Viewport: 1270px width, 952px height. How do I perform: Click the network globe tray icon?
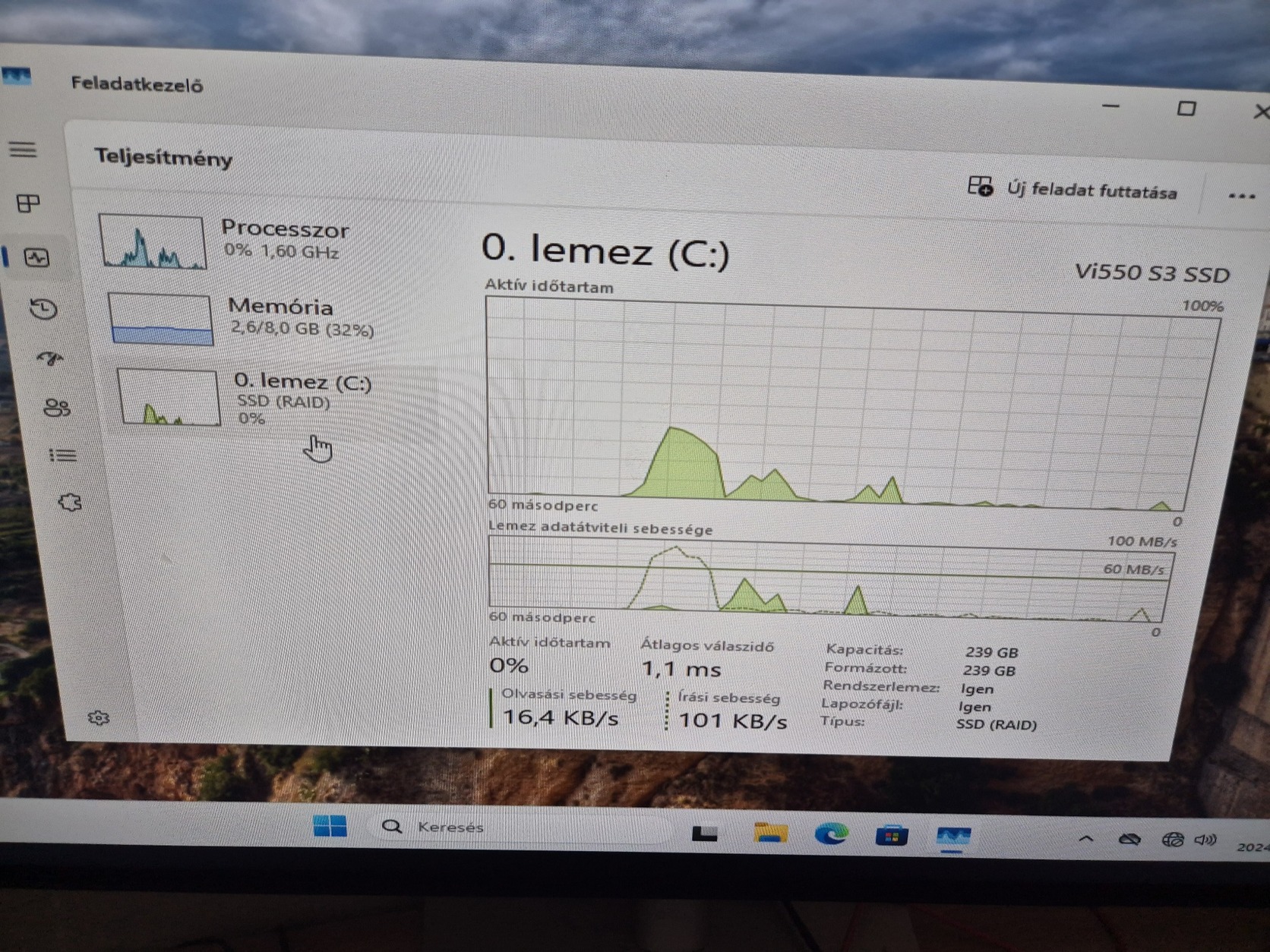[1173, 840]
